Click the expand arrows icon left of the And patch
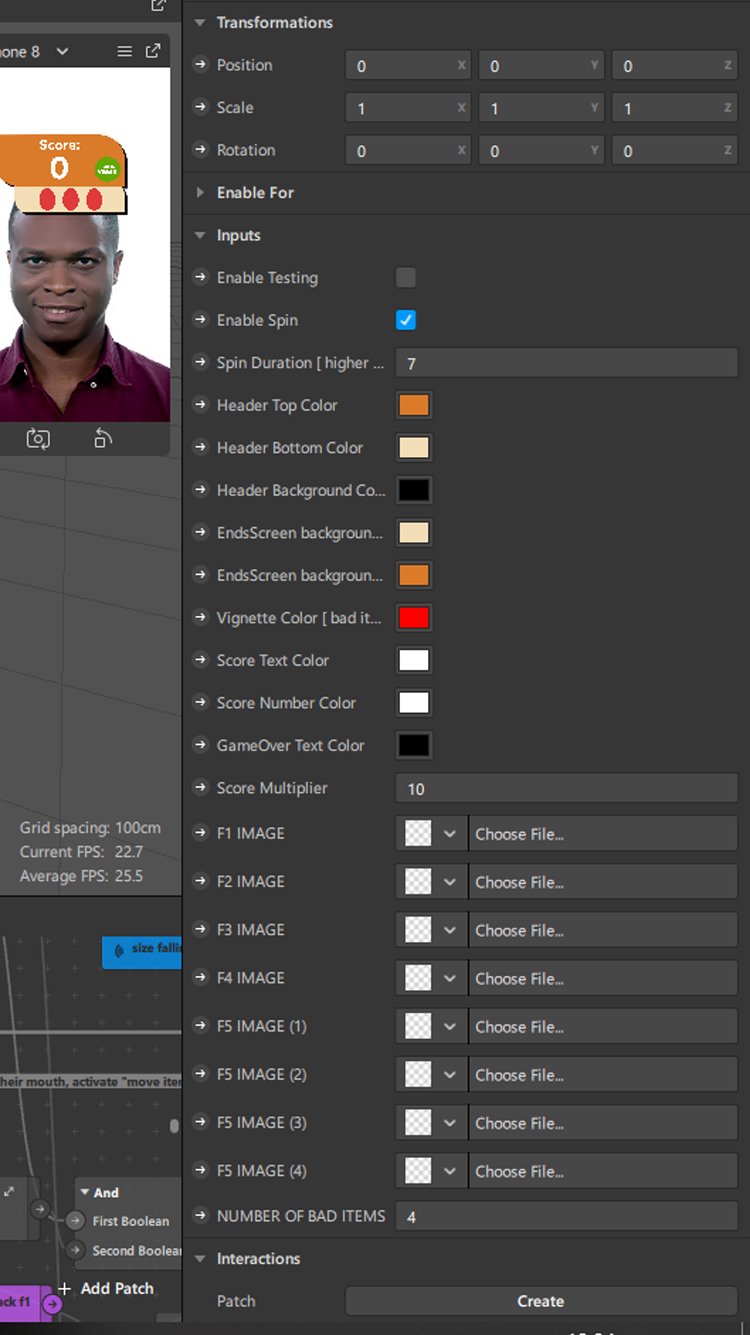This screenshot has height=1335, width=750. (x=9, y=1191)
